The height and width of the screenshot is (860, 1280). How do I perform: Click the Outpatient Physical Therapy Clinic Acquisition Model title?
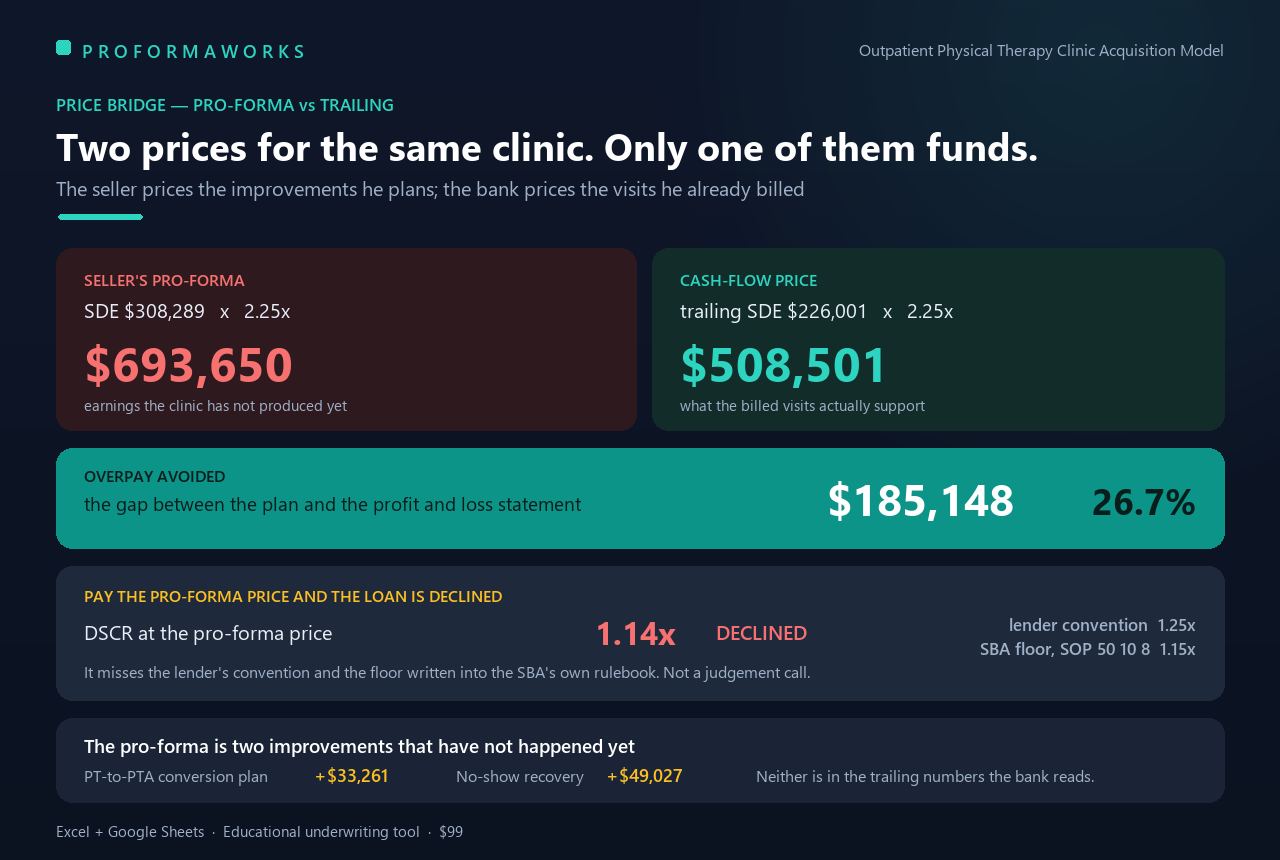tap(1041, 50)
